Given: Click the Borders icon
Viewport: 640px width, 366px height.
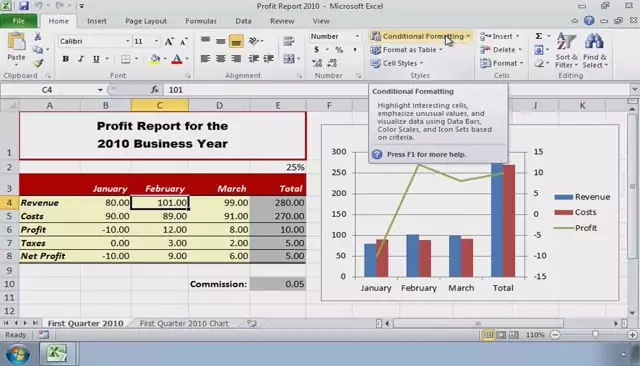Looking at the screenshot, I should (126, 59).
